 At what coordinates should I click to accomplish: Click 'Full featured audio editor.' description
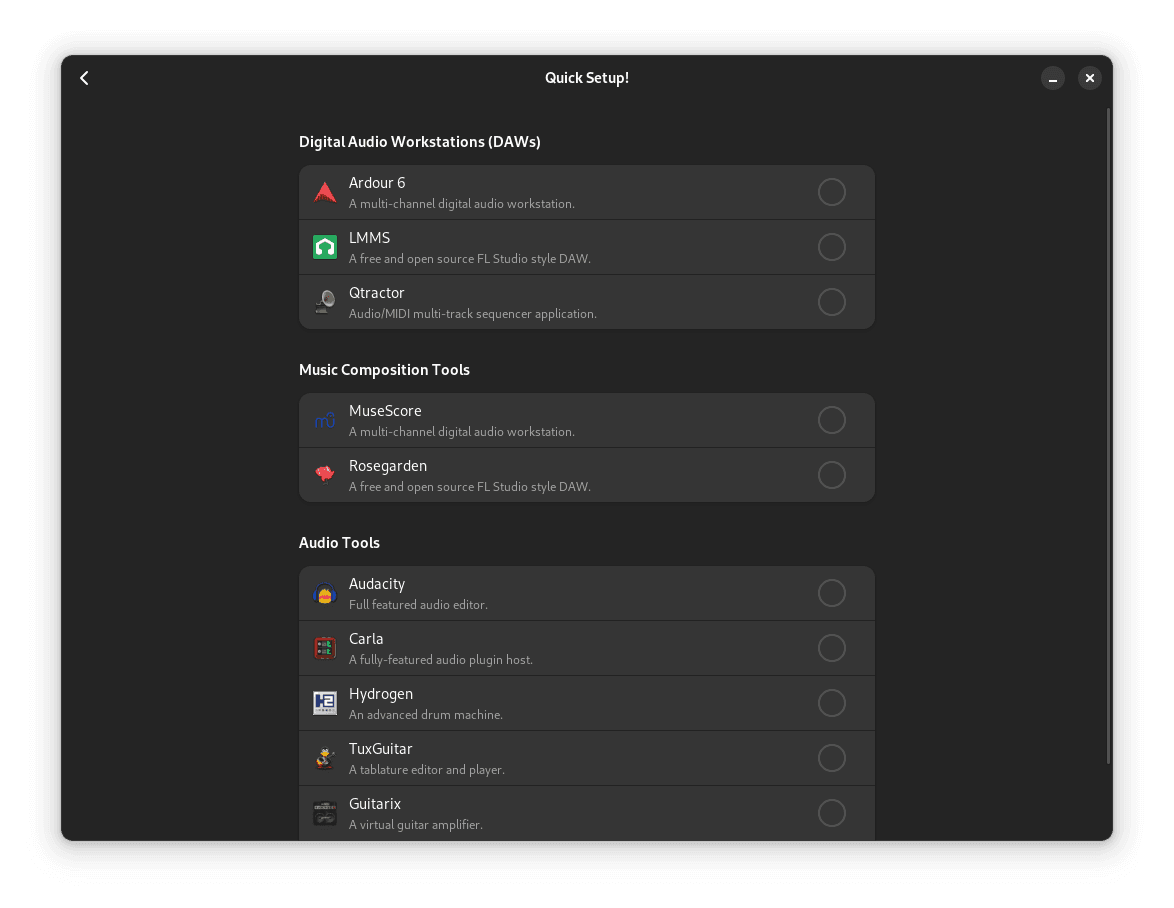click(418, 605)
